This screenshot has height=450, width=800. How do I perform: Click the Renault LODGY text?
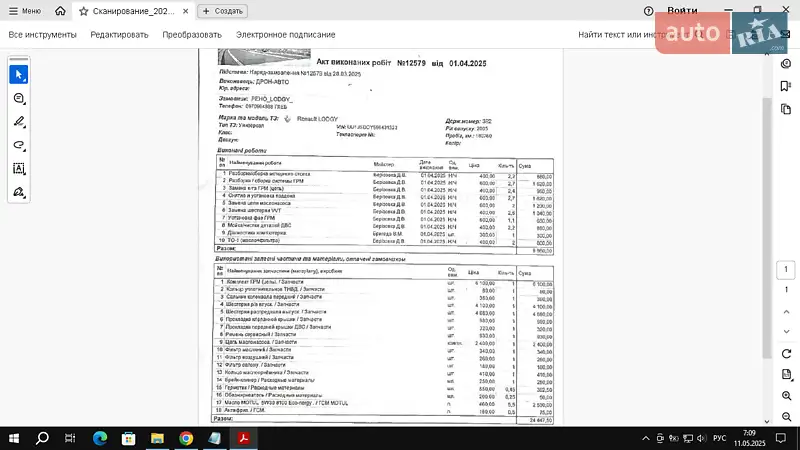[317, 119]
